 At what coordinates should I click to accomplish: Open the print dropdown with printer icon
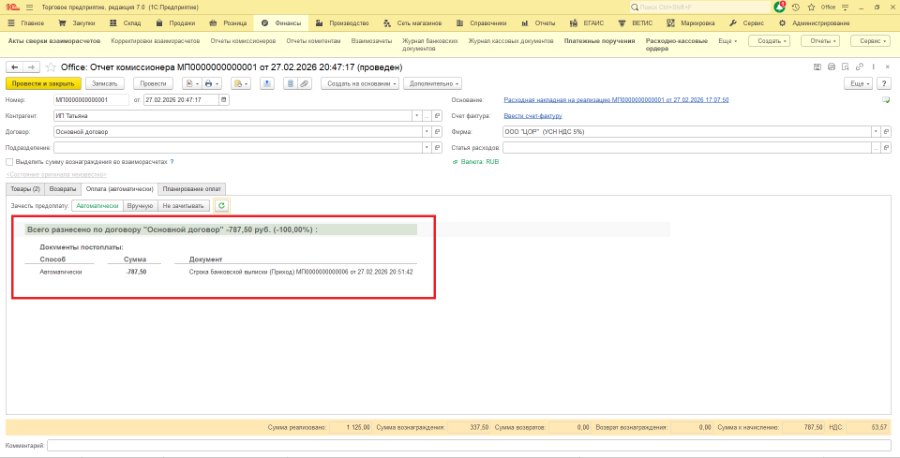(211, 84)
